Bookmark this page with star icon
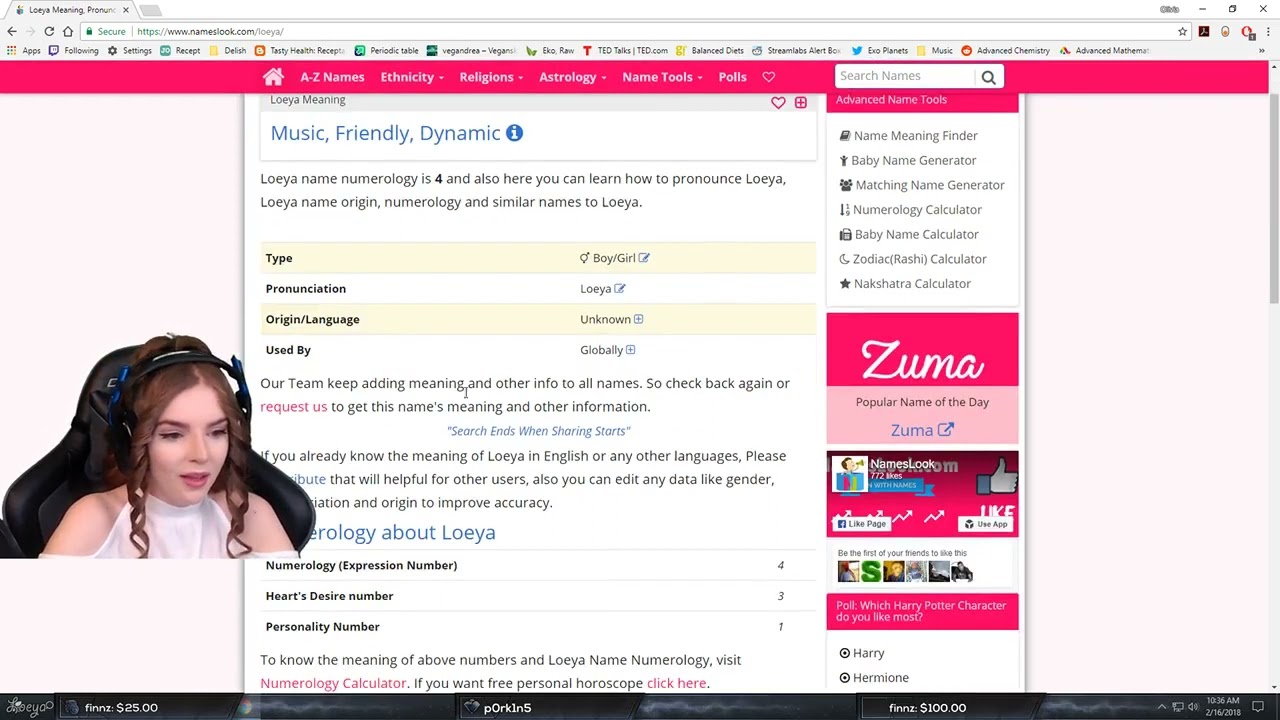 [x=1182, y=31]
